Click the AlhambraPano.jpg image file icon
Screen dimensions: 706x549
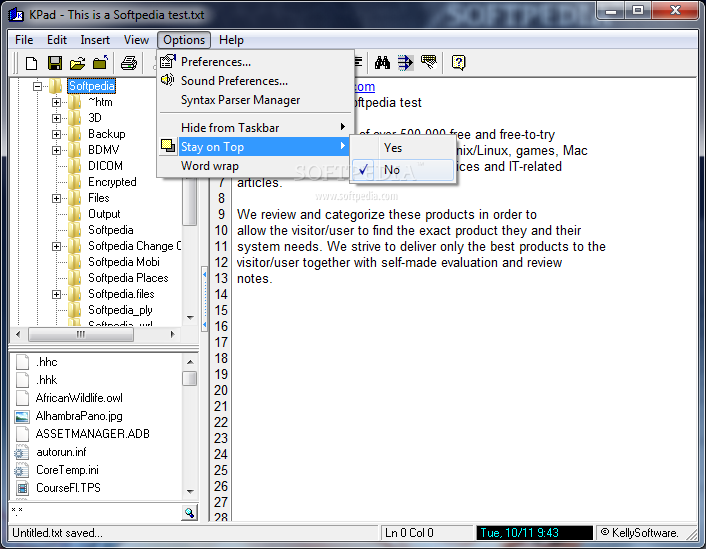tap(22, 416)
